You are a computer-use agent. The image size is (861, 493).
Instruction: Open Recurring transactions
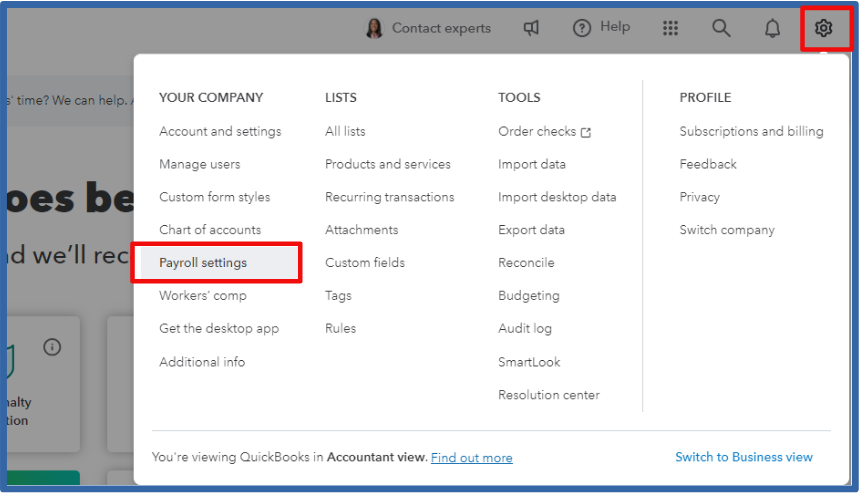[x=389, y=197]
